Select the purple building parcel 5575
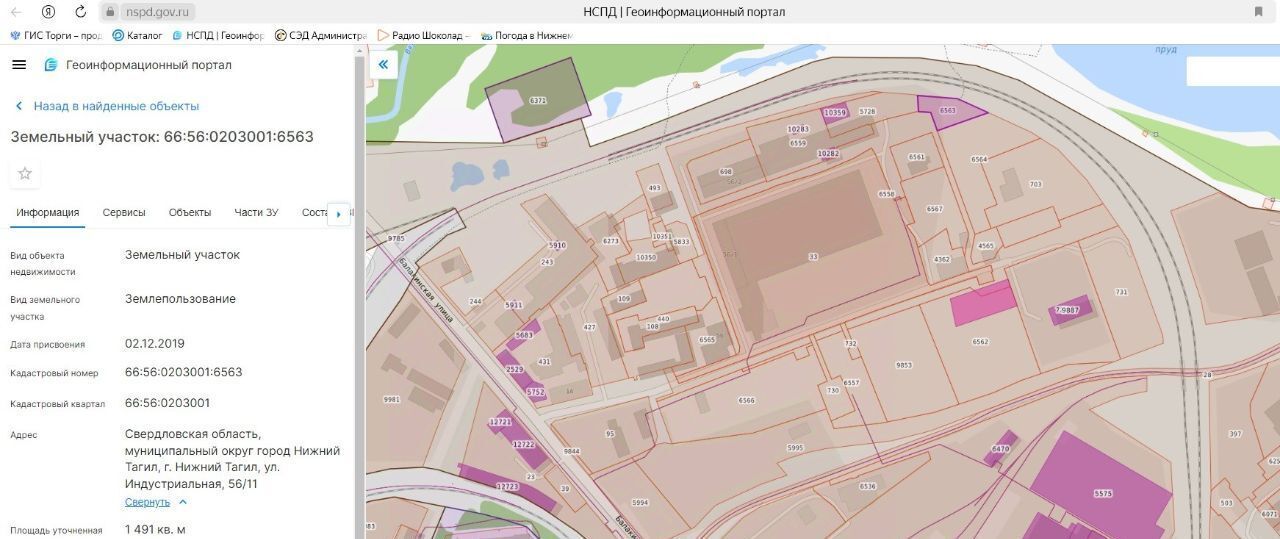Viewport: 1280px width, 539px height. (1103, 493)
